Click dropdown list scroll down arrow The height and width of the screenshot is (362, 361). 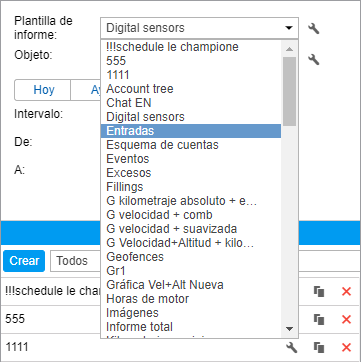(x=289, y=329)
